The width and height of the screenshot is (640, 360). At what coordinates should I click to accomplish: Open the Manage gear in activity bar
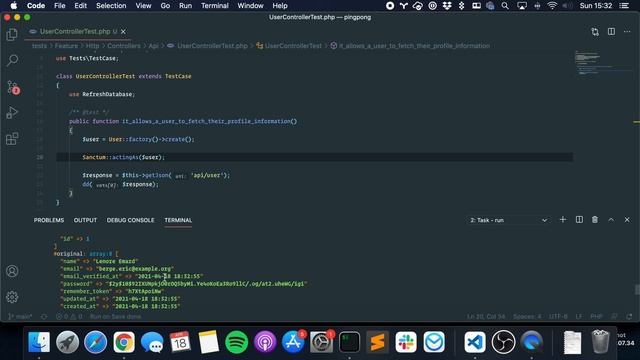click(12, 297)
